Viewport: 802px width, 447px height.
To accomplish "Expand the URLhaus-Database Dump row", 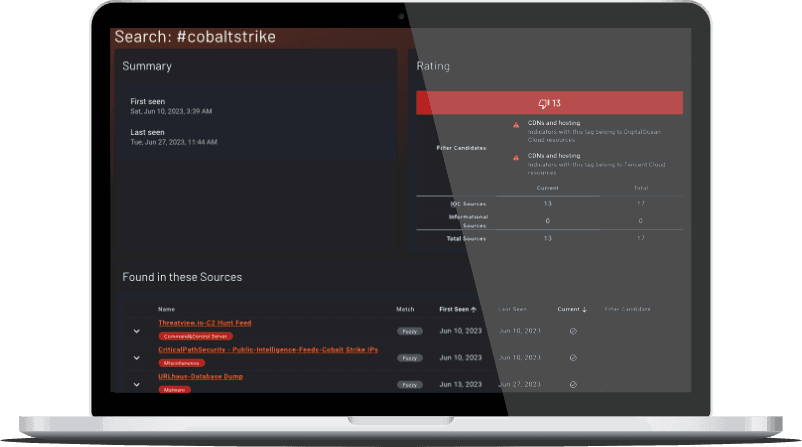I will click(x=137, y=385).
